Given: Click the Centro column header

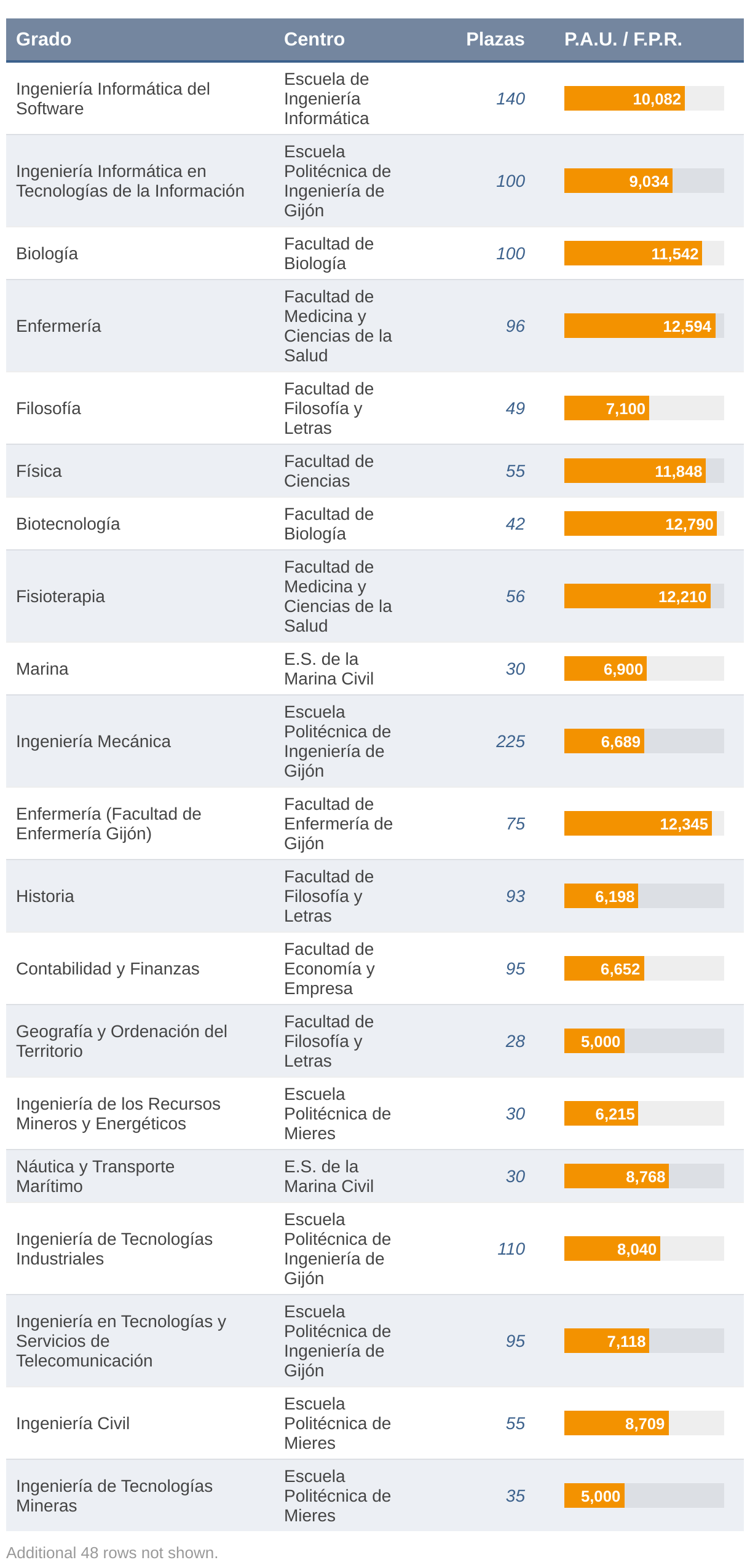Looking at the screenshot, I should [314, 39].
